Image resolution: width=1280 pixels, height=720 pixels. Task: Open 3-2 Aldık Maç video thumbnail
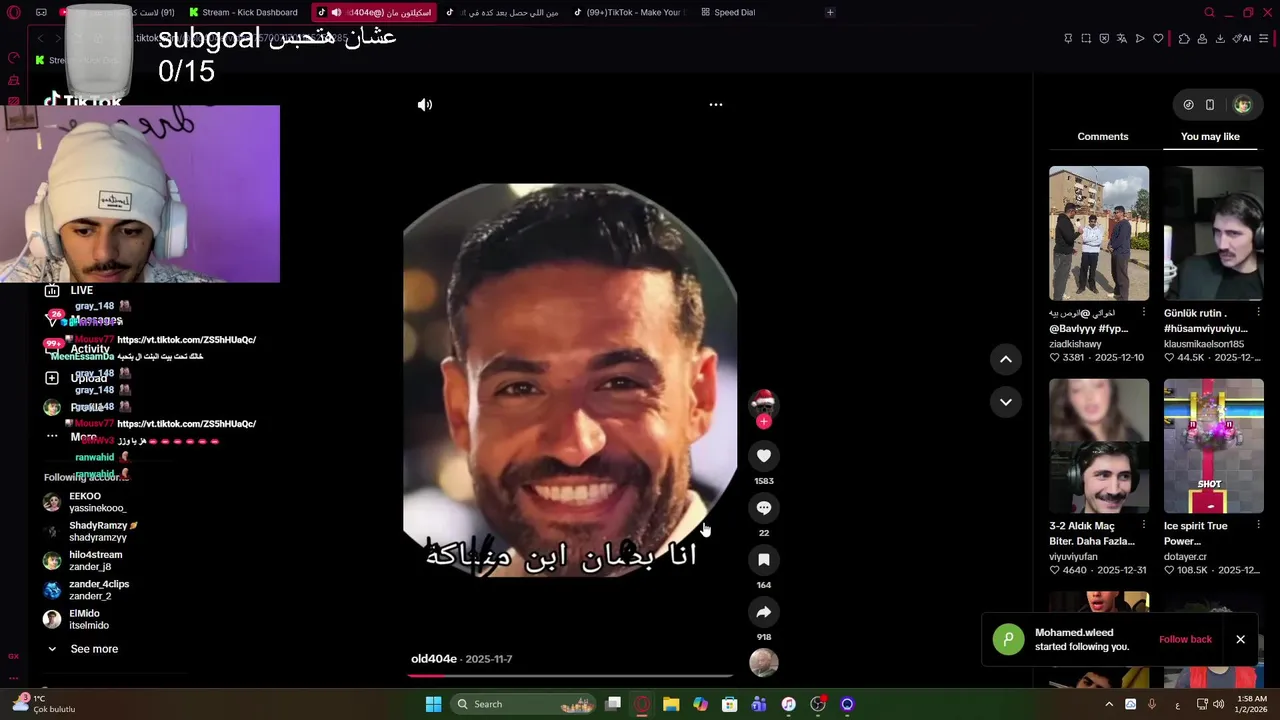tap(1099, 446)
